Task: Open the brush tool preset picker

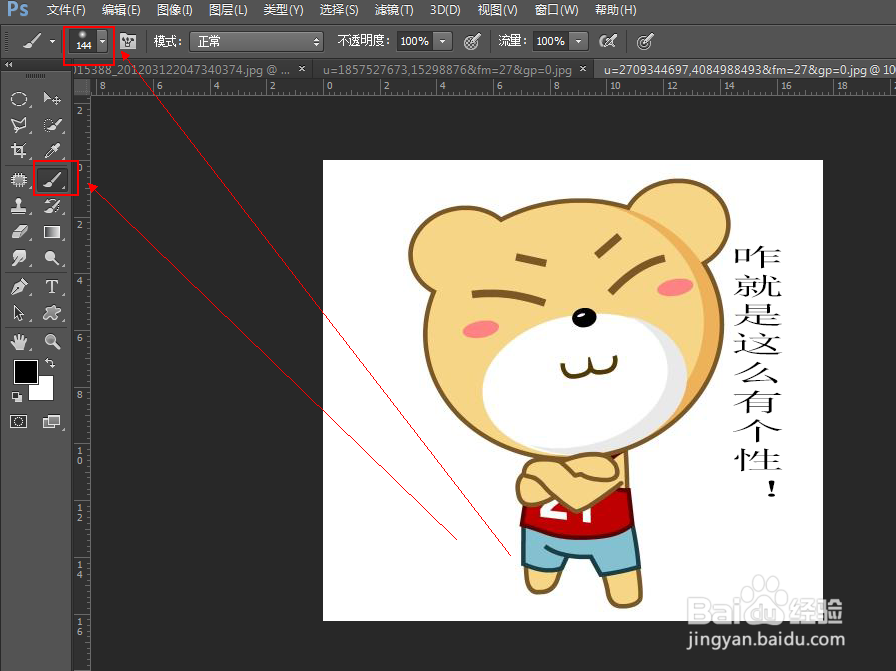Action: [38, 41]
